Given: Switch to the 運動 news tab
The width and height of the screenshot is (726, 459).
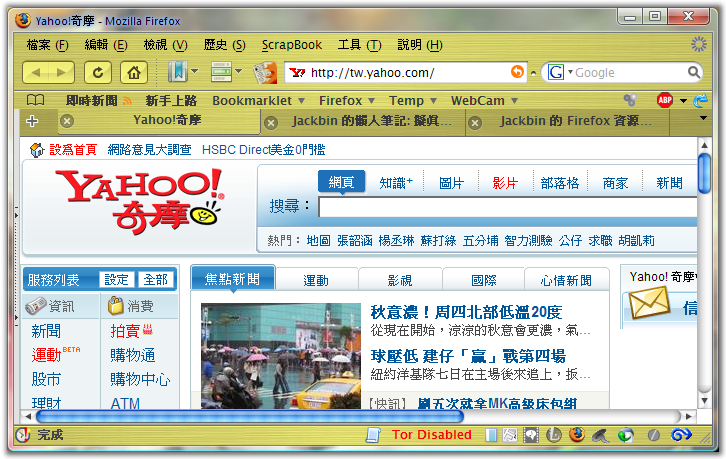Looking at the screenshot, I should [x=316, y=280].
